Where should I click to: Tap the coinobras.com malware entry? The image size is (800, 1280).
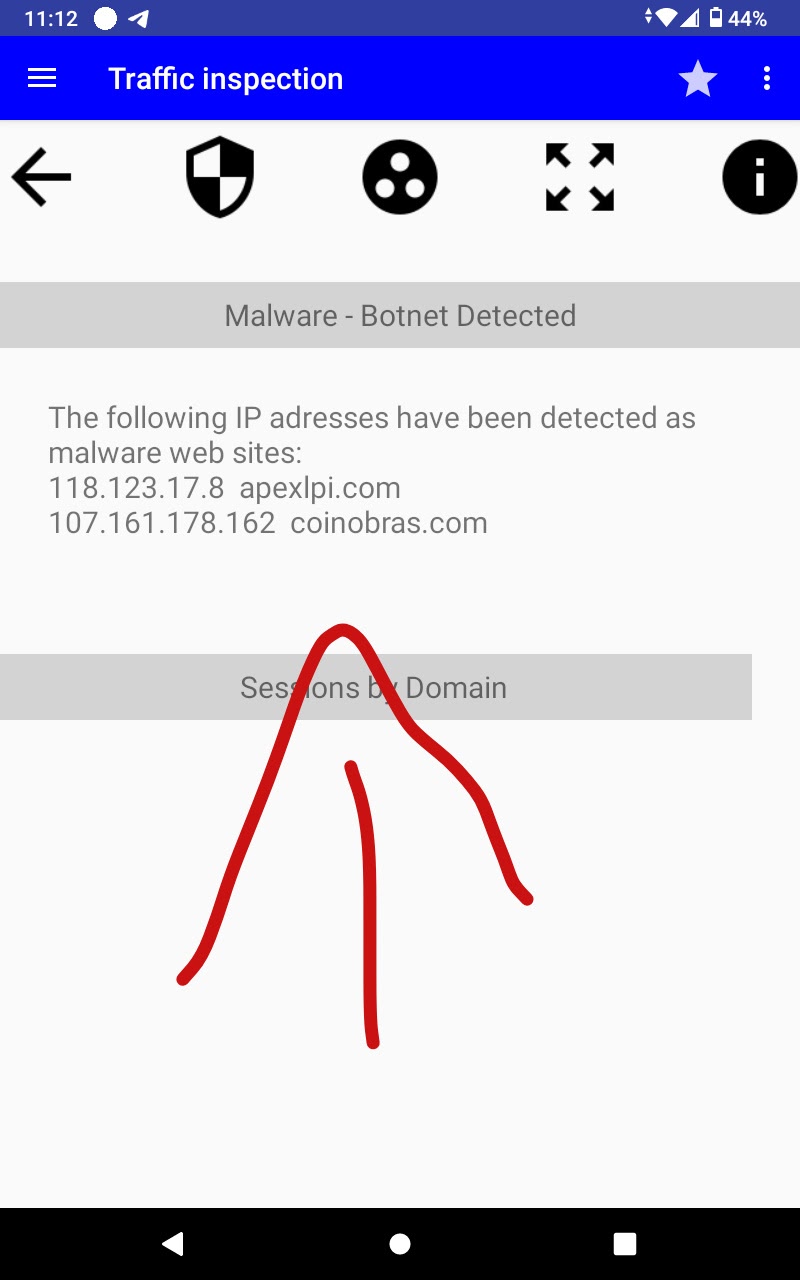pos(389,523)
